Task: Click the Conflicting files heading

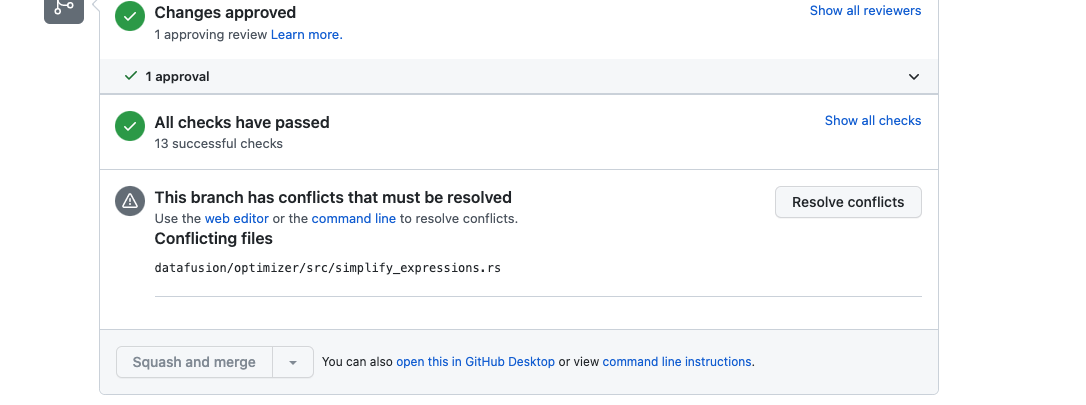Action: (x=213, y=239)
